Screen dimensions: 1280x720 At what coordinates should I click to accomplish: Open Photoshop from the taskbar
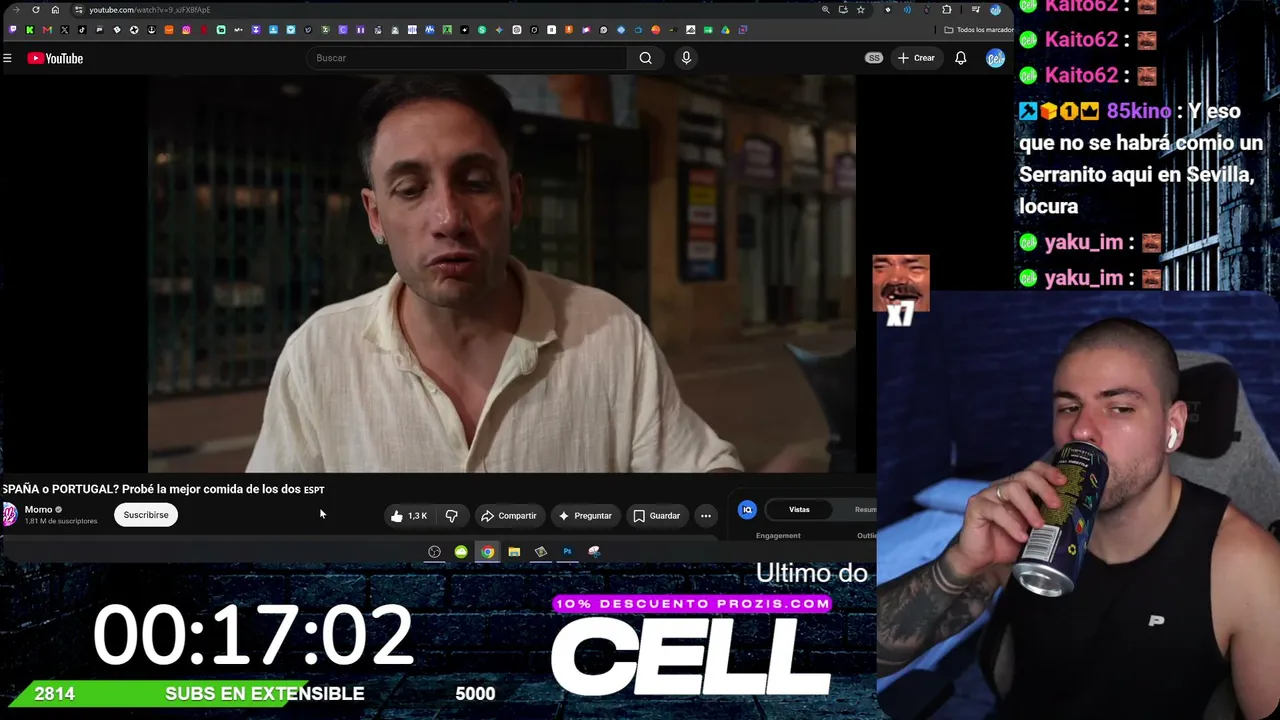567,552
